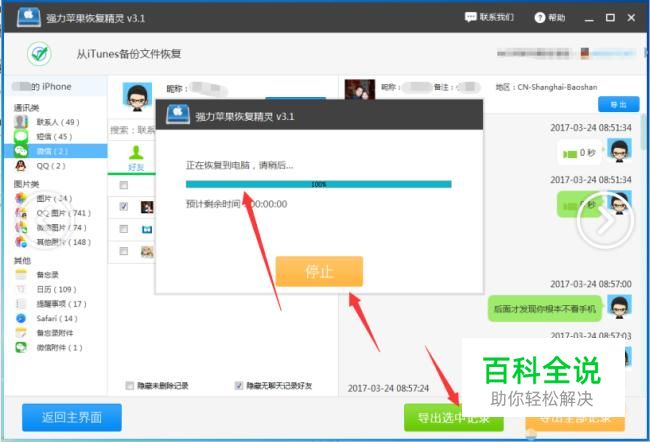Click the 搜索 contact search field
Screen dimensions: 650x442
[x=132, y=130]
